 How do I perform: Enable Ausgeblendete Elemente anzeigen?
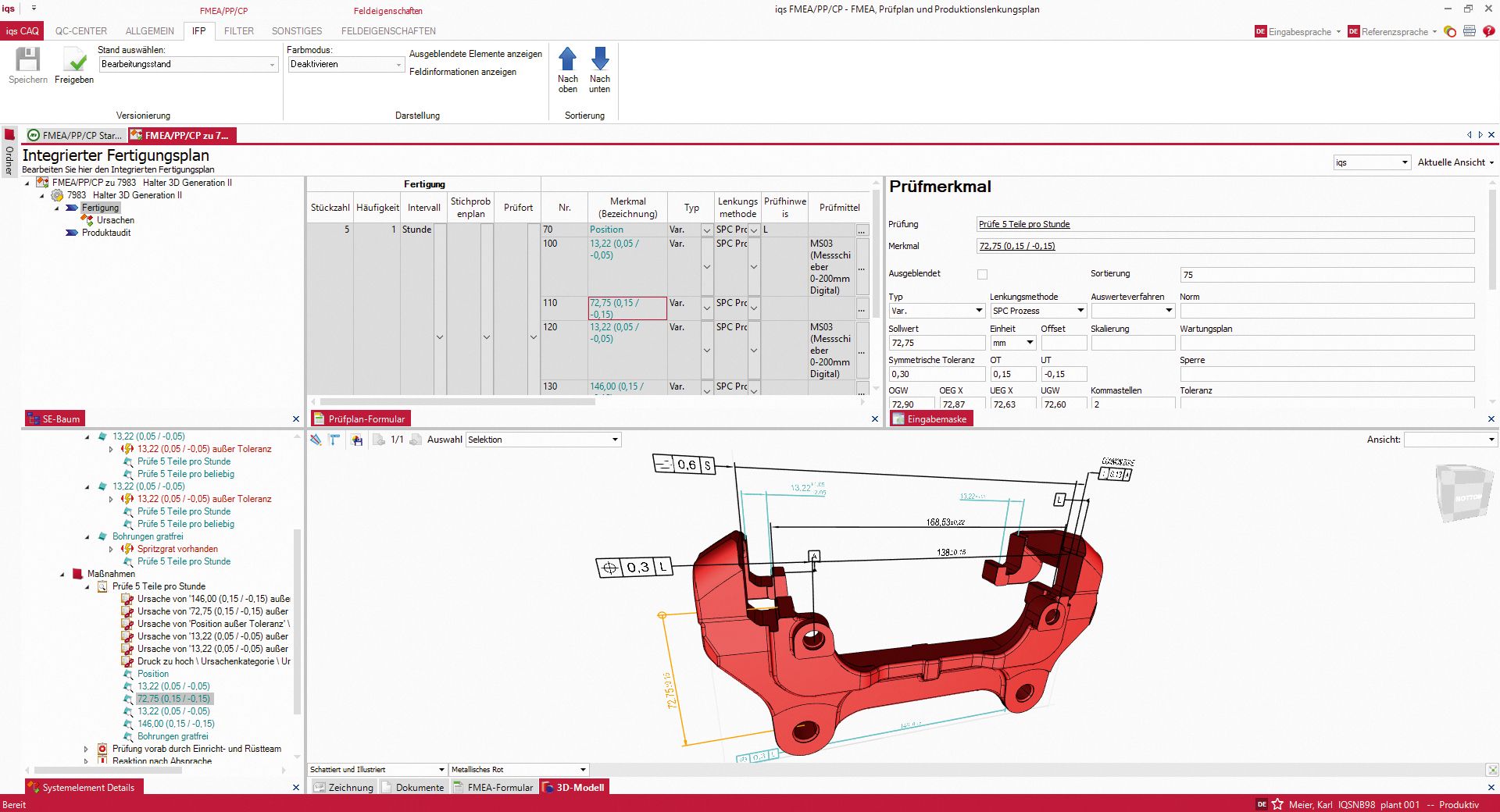click(x=475, y=54)
